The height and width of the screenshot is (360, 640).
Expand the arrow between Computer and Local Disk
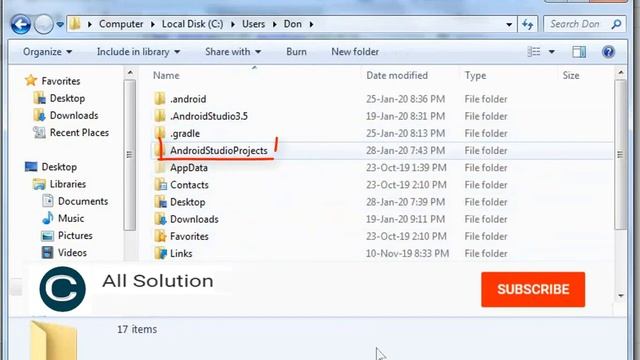click(153, 24)
